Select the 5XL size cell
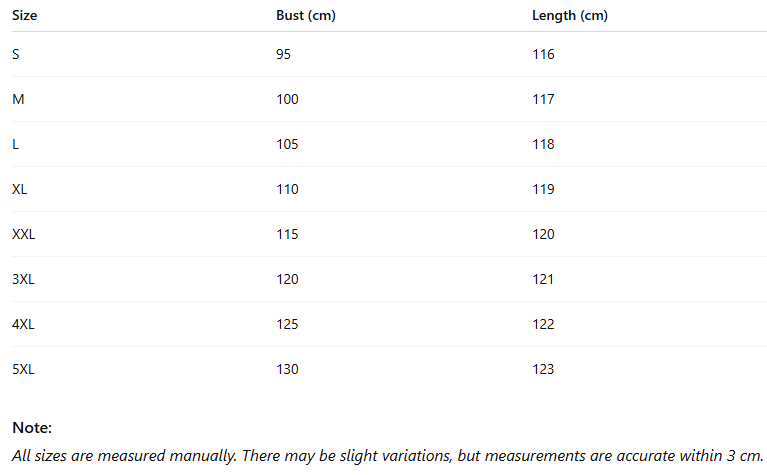Screen dimensions: 767x475 (x=23, y=369)
